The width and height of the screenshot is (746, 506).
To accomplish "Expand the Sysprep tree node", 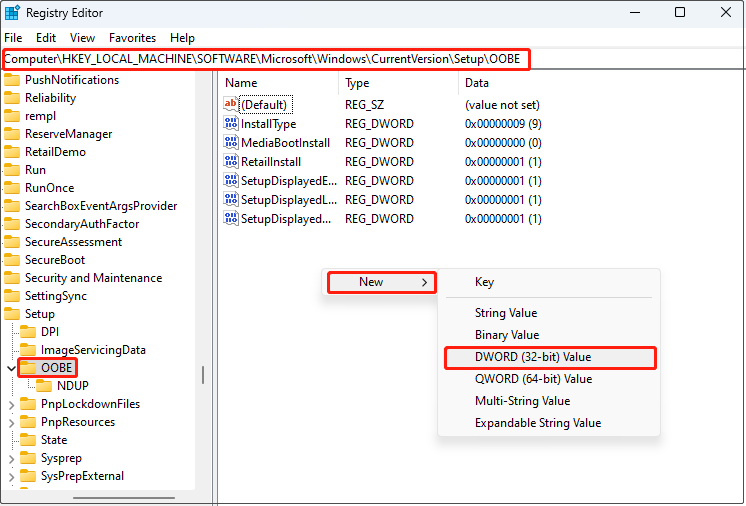I will (11, 458).
